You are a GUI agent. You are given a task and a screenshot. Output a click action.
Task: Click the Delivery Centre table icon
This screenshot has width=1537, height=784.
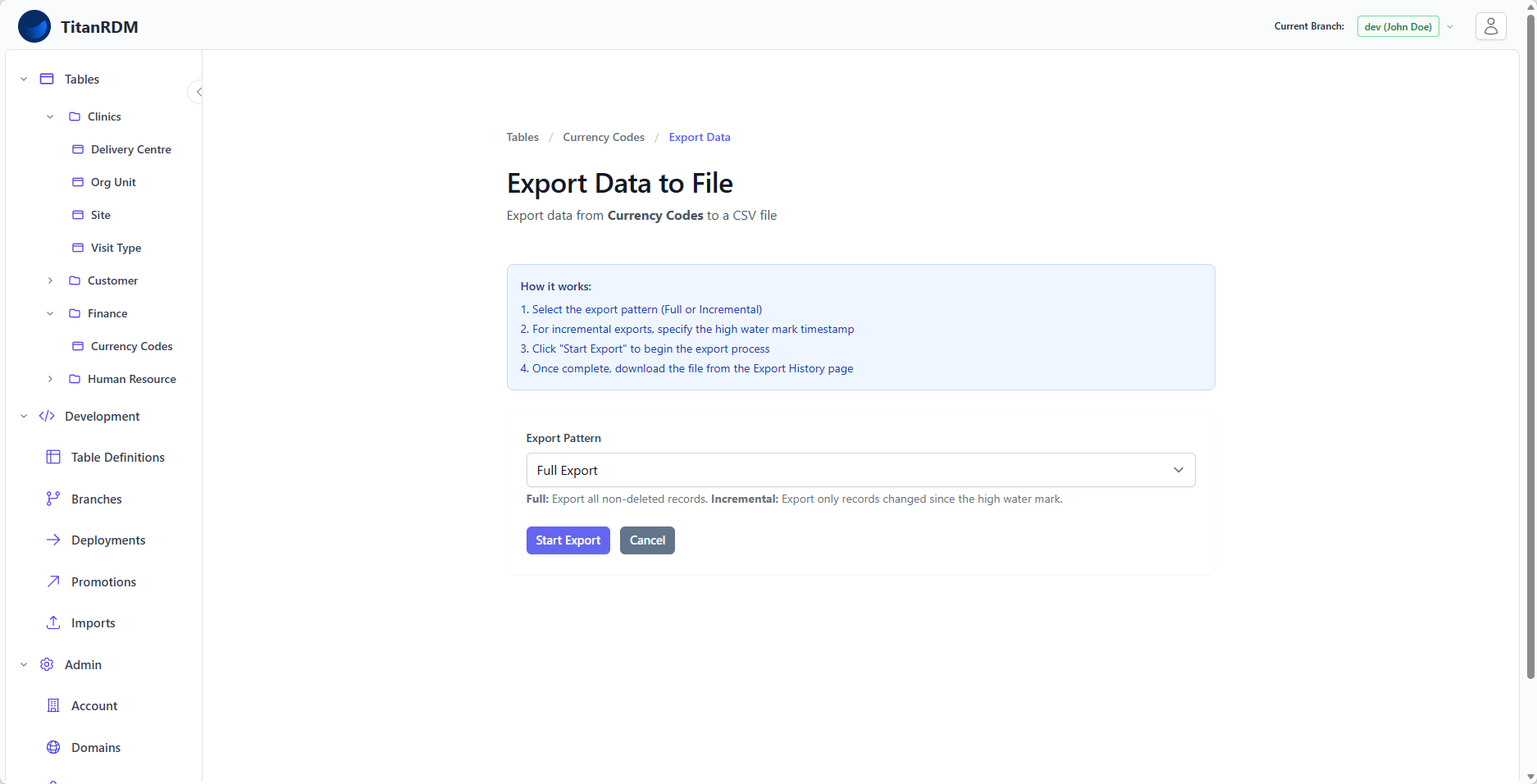pyautogui.click(x=78, y=149)
